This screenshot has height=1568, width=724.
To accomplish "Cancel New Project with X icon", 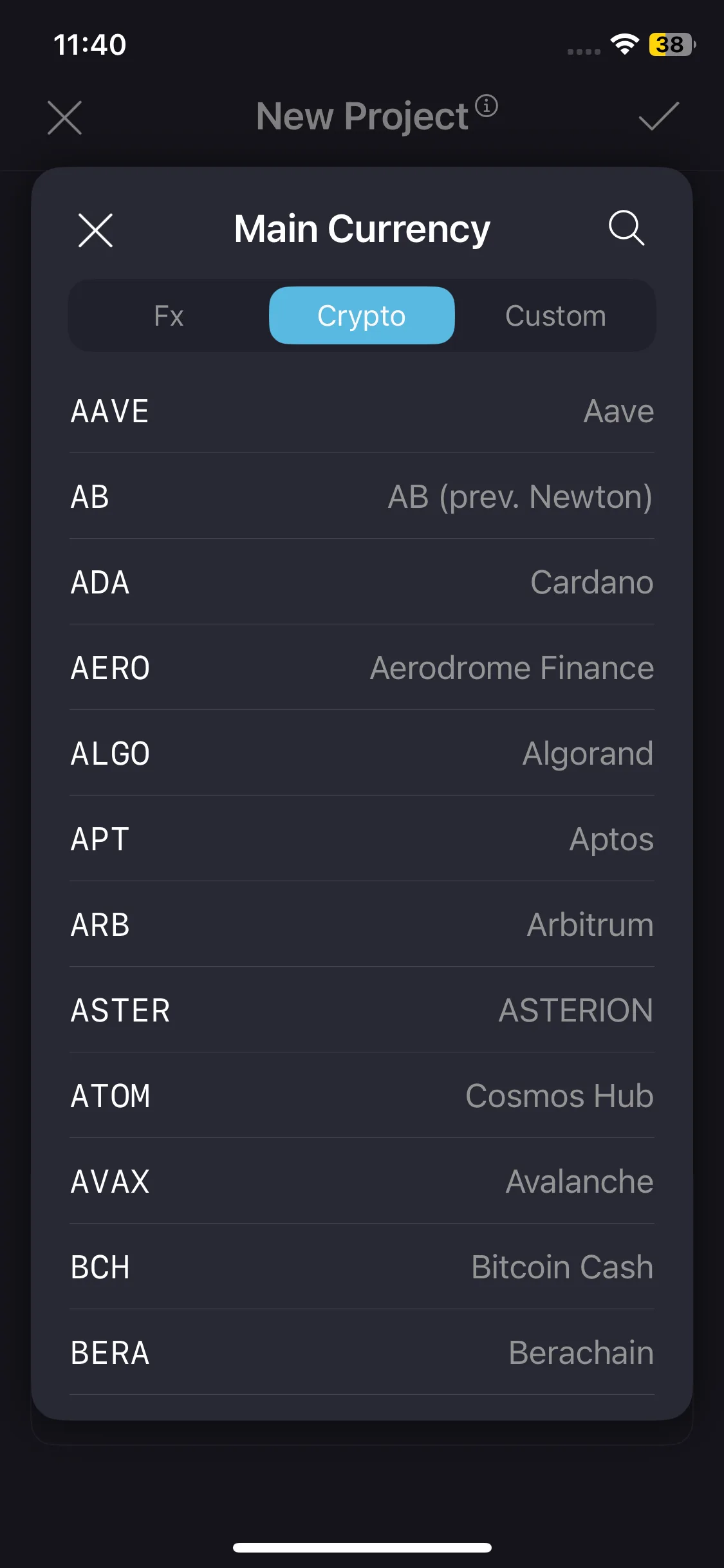I will [x=64, y=118].
